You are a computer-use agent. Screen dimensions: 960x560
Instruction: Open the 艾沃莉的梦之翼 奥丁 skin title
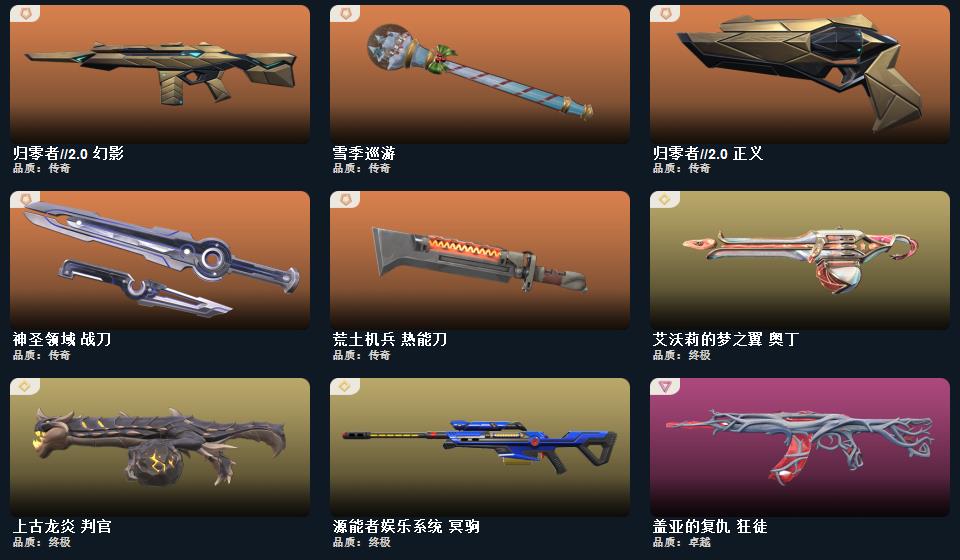point(726,339)
